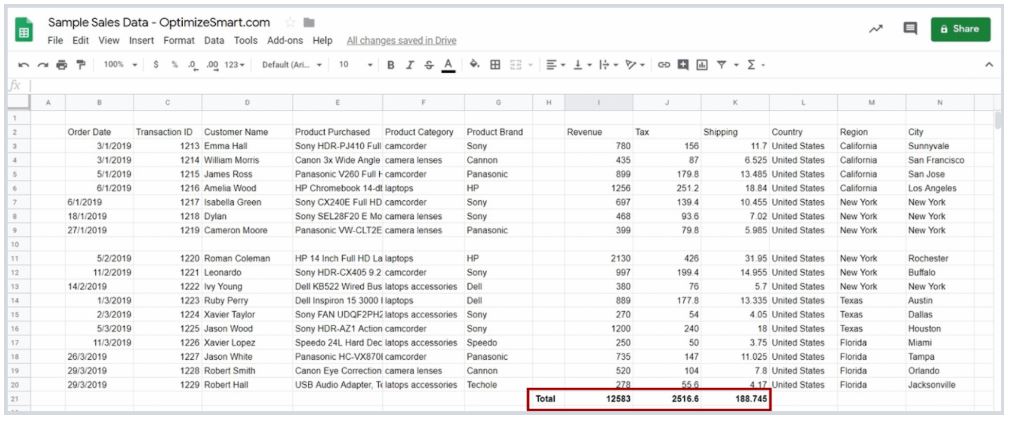The width and height of the screenshot is (1010, 421).
Task: Open the Help menu
Action: pyautogui.click(x=322, y=41)
